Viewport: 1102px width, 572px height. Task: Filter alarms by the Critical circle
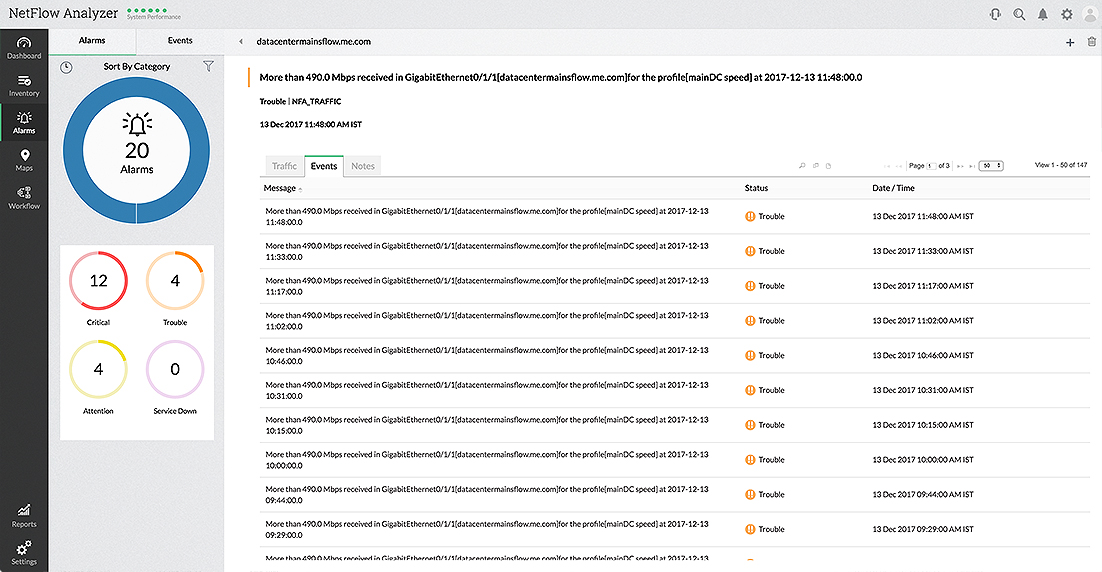(x=98, y=281)
